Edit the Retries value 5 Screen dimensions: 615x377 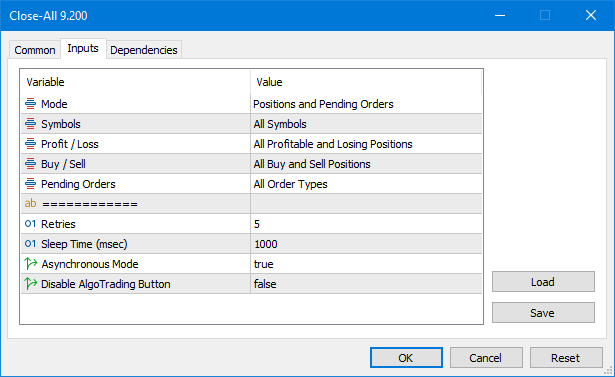point(366,224)
